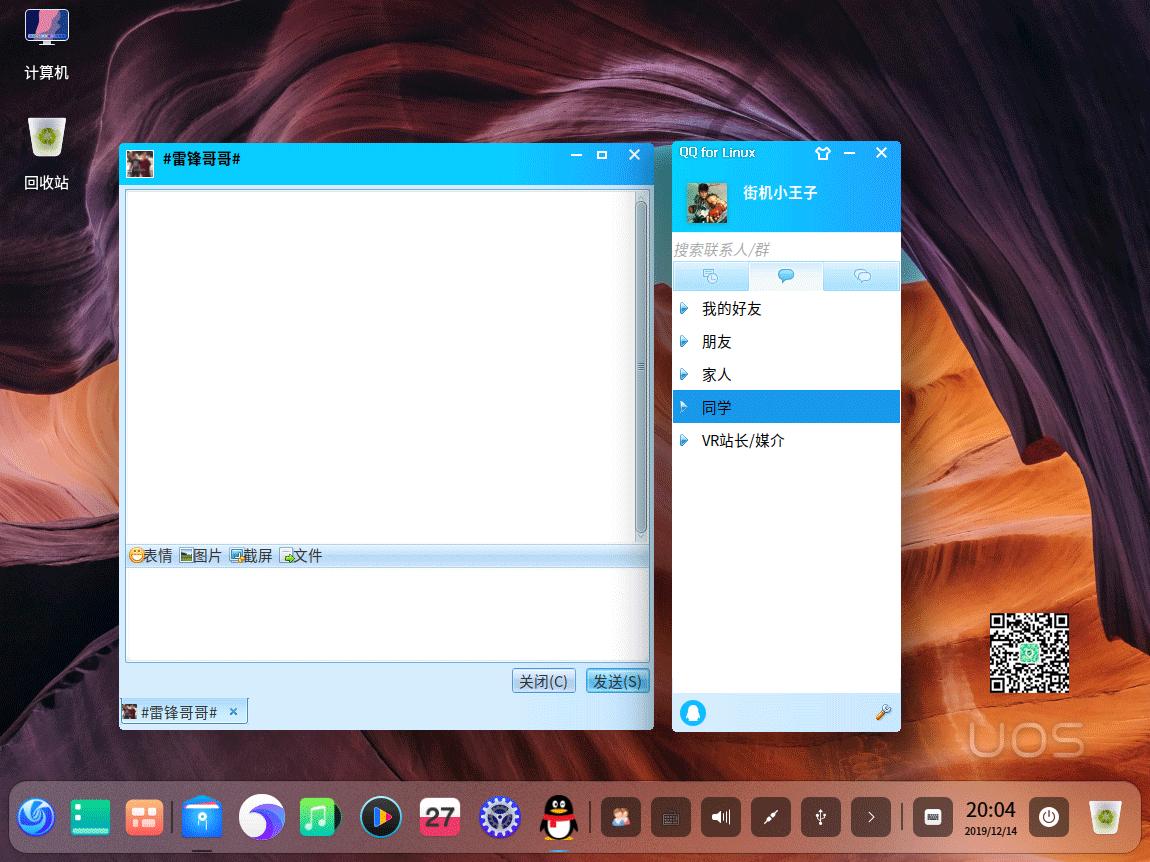Click the QQ penguin icon in panel corner
The width and height of the screenshot is (1150, 862).
pos(693,713)
